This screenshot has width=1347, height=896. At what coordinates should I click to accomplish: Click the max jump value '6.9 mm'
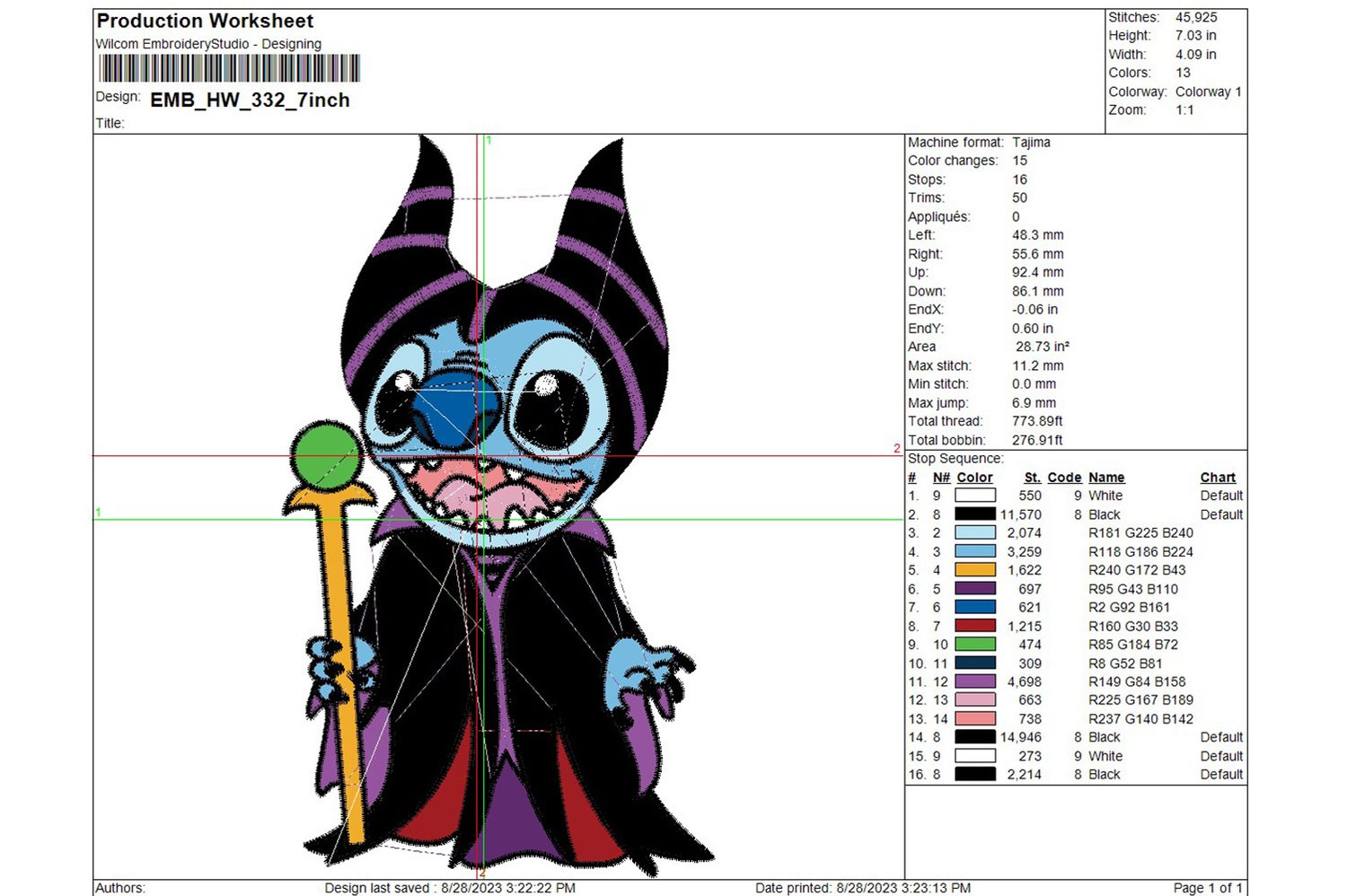(x=1034, y=403)
